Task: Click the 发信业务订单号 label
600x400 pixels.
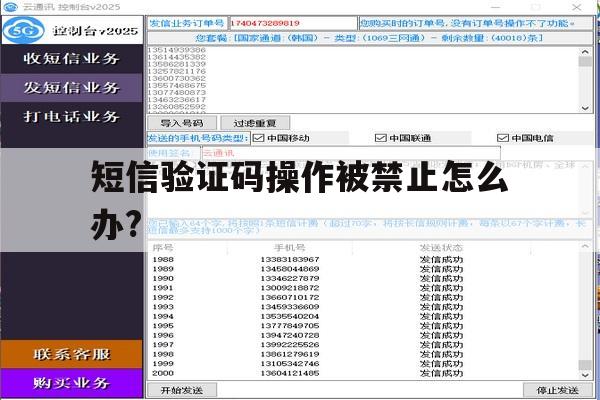Action: 188,23
